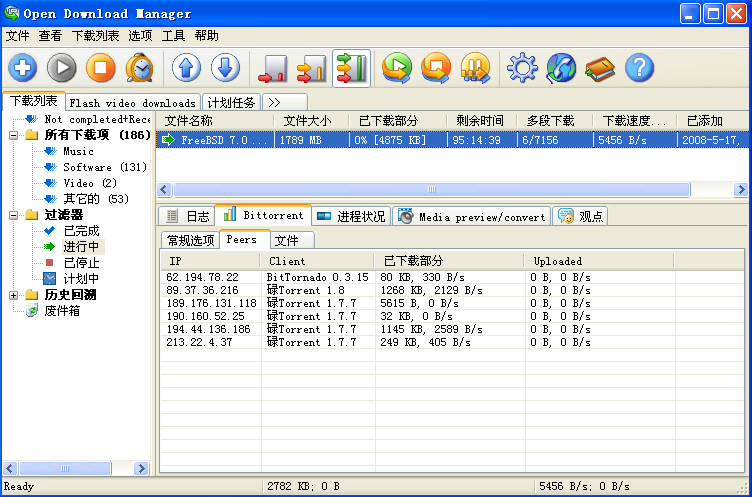Toggle heavy traffic usage mode
Screen dimensions: 752x497
coord(351,68)
